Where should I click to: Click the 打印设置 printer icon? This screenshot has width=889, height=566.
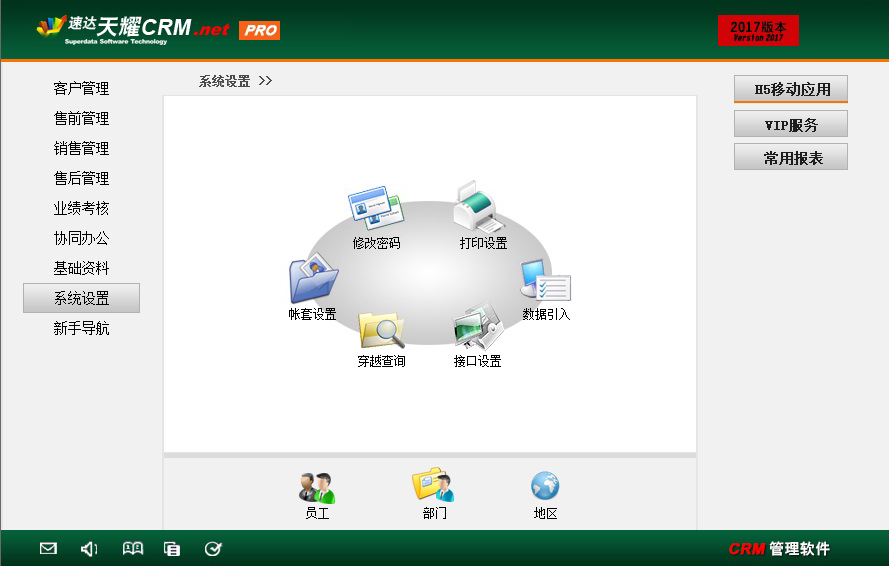[x=476, y=208]
